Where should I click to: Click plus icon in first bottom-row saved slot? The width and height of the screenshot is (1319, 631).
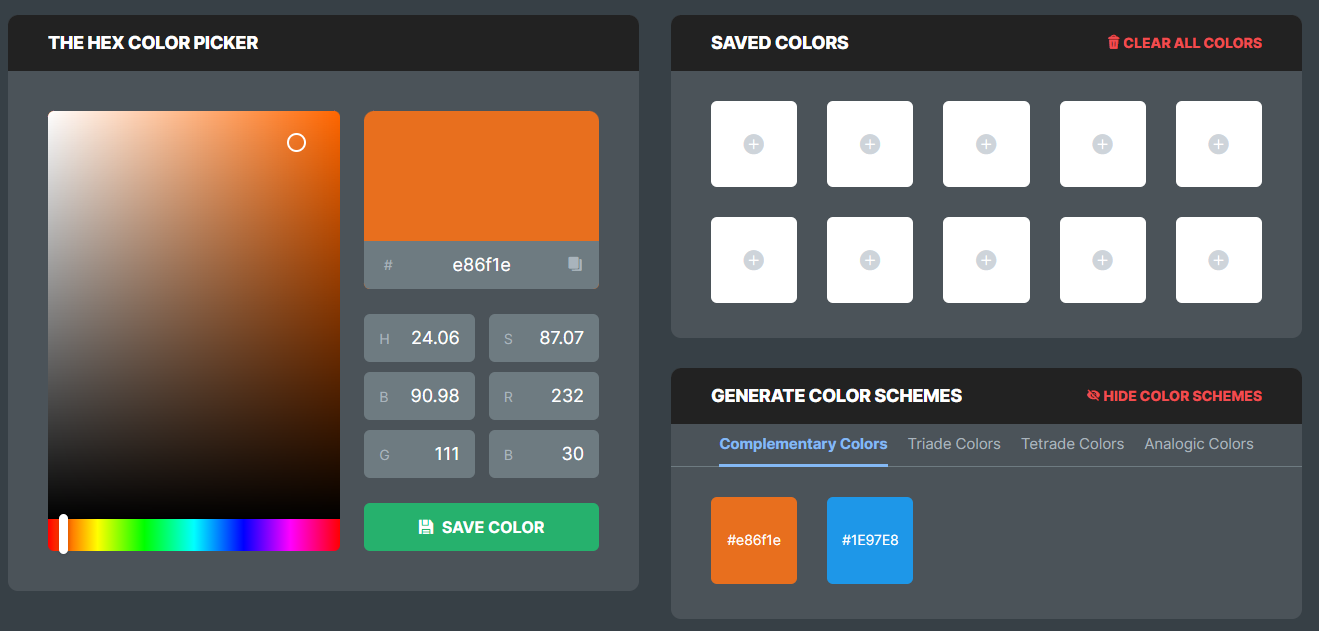point(754,260)
